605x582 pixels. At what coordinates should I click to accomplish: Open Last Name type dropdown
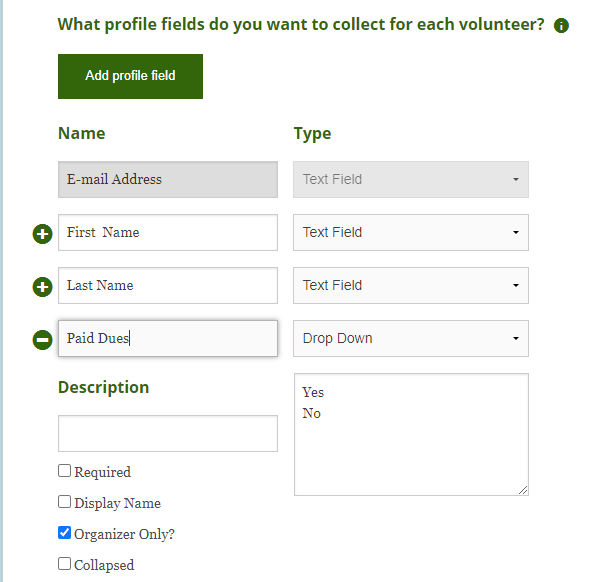tap(410, 285)
